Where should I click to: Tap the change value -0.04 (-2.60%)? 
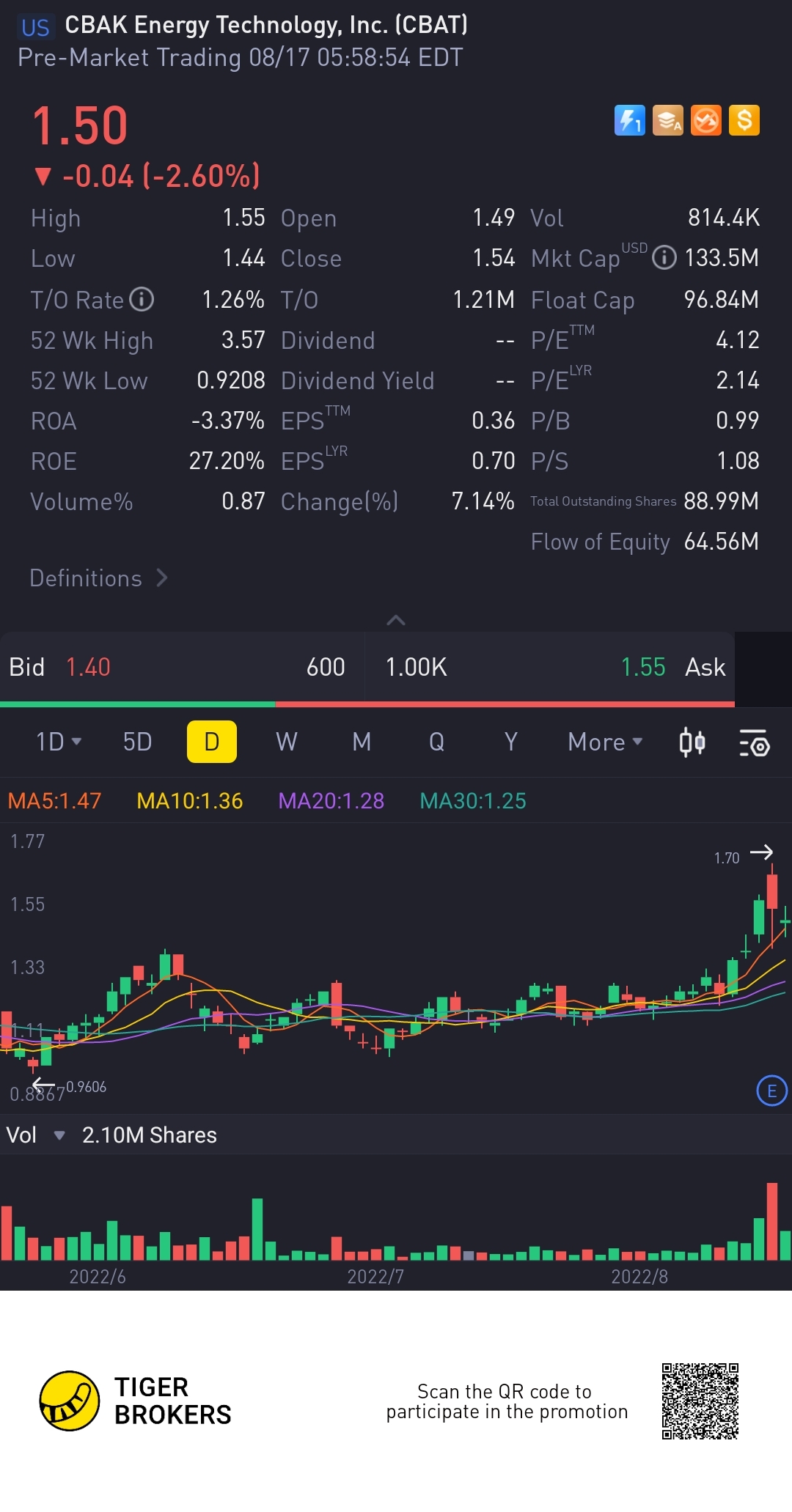pos(147,176)
